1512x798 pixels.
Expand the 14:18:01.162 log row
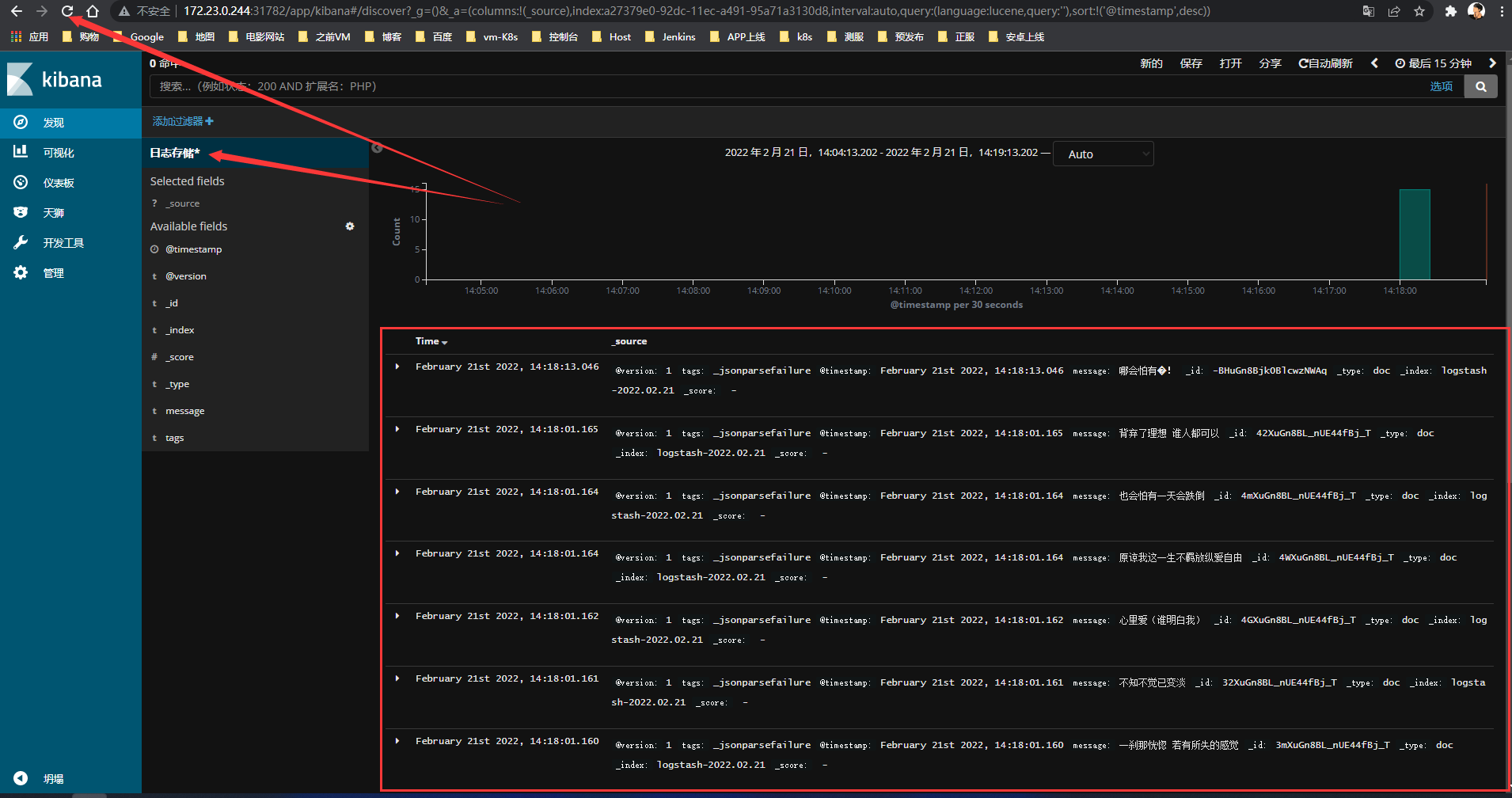pos(397,616)
